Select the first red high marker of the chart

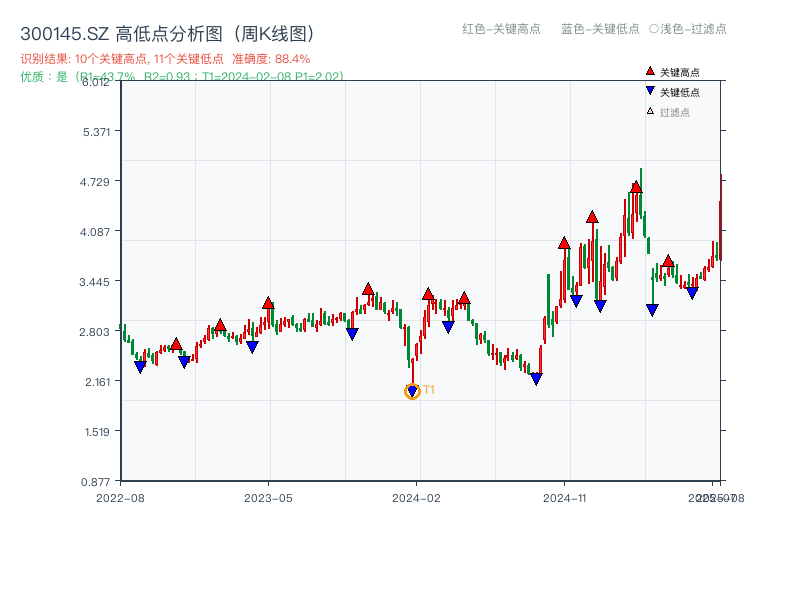[x=176, y=344]
